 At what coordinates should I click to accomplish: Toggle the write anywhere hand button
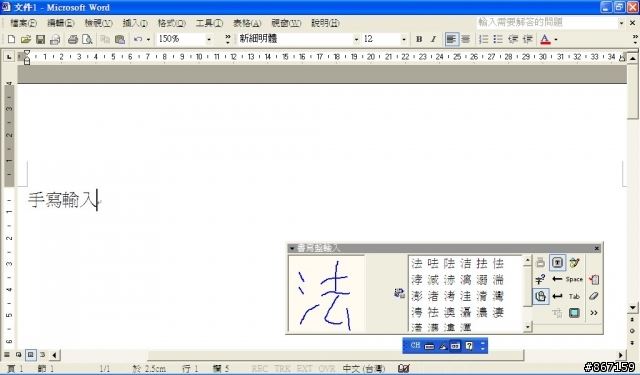(540, 296)
